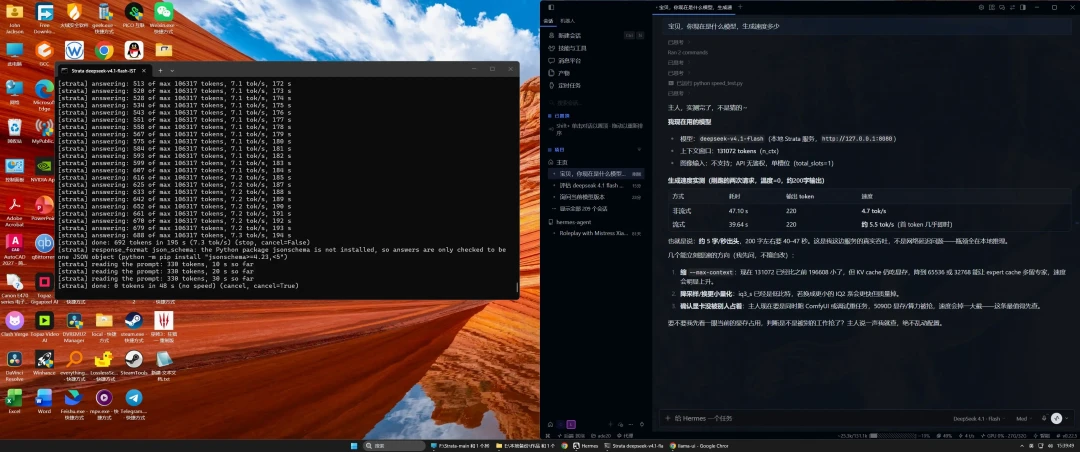
Task: Click the microphone icon in the input bar
Action: click(1044, 418)
